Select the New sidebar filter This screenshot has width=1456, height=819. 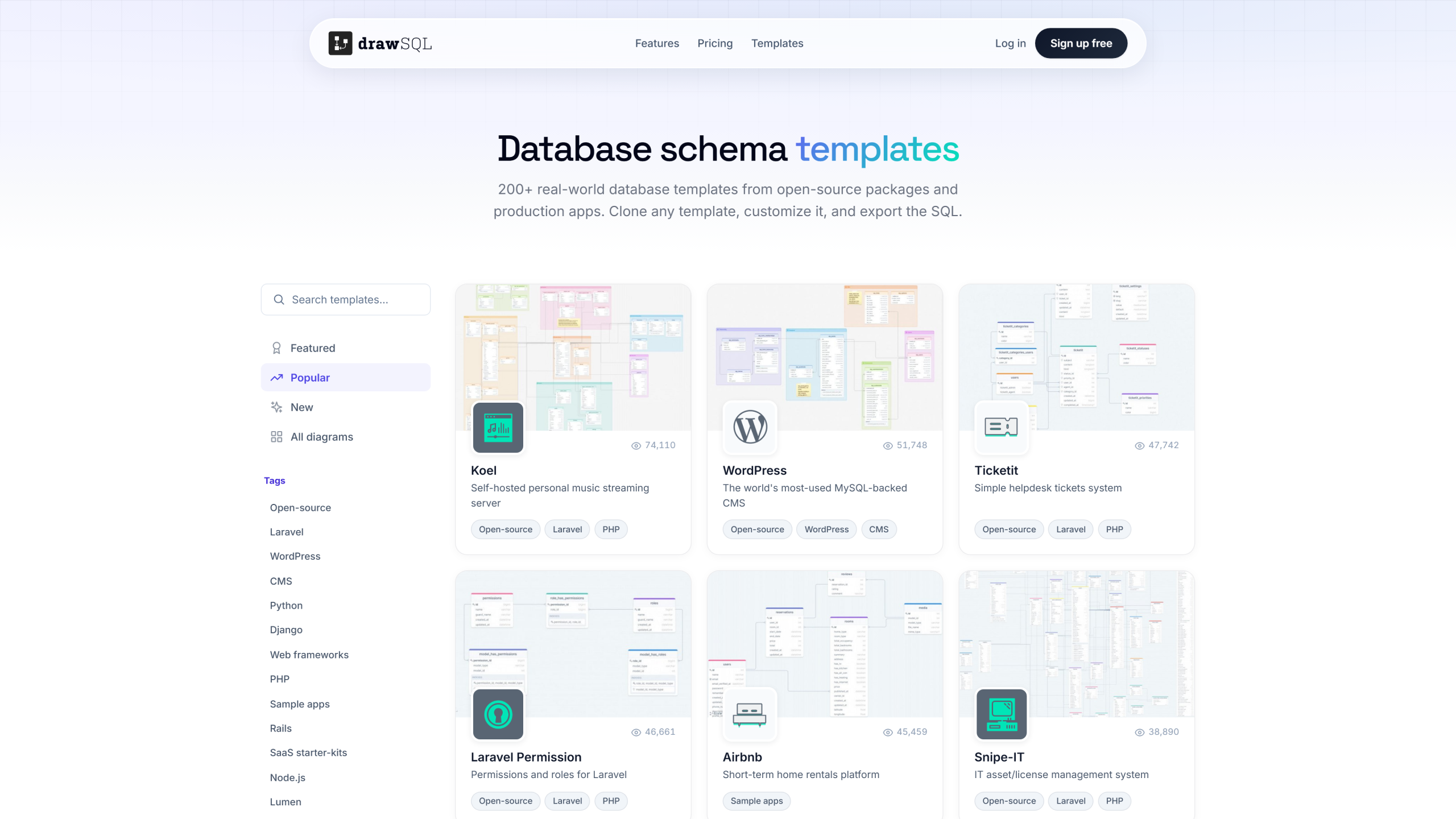(x=346, y=407)
